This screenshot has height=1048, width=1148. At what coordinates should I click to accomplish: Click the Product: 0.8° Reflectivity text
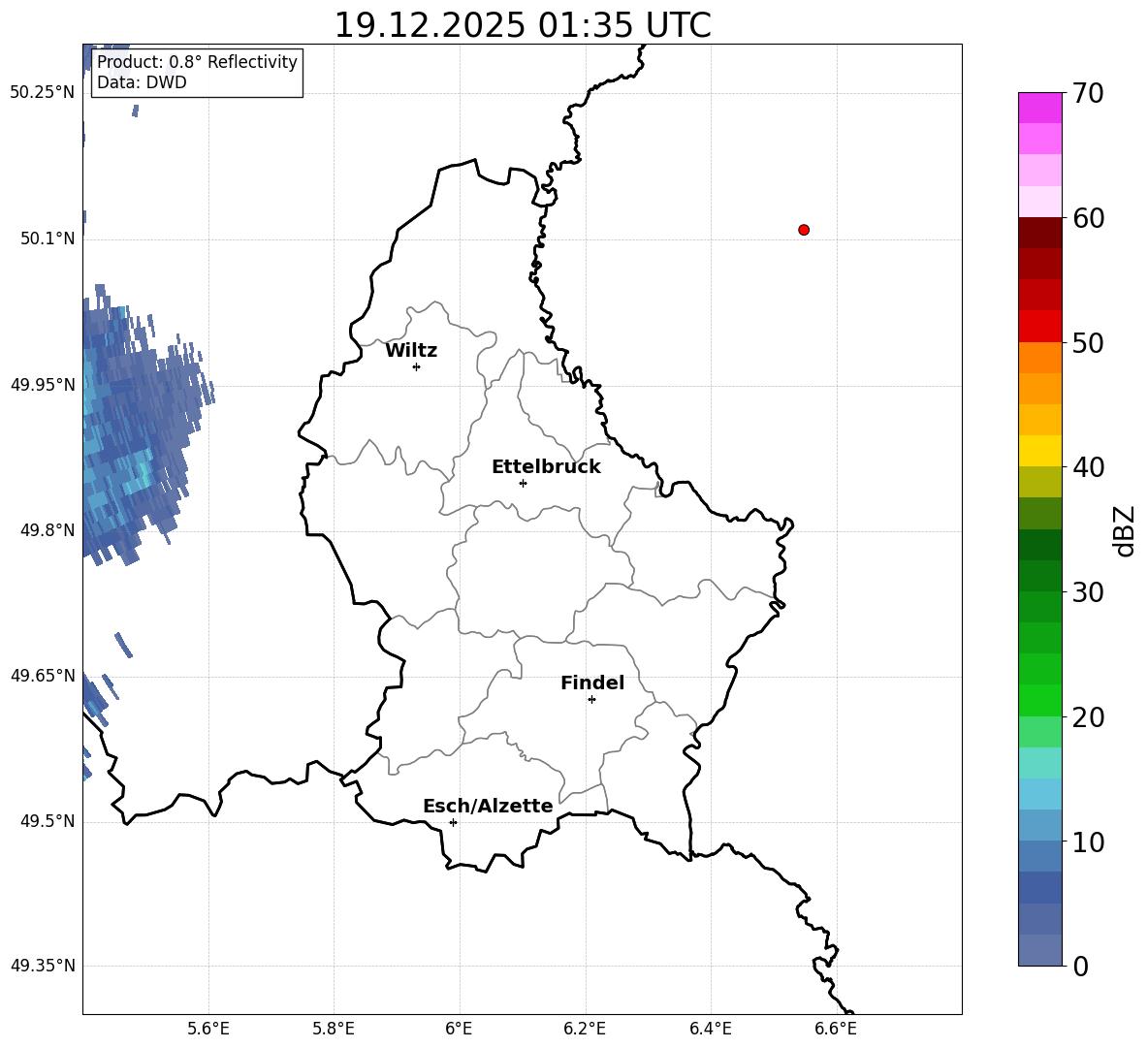click(197, 61)
